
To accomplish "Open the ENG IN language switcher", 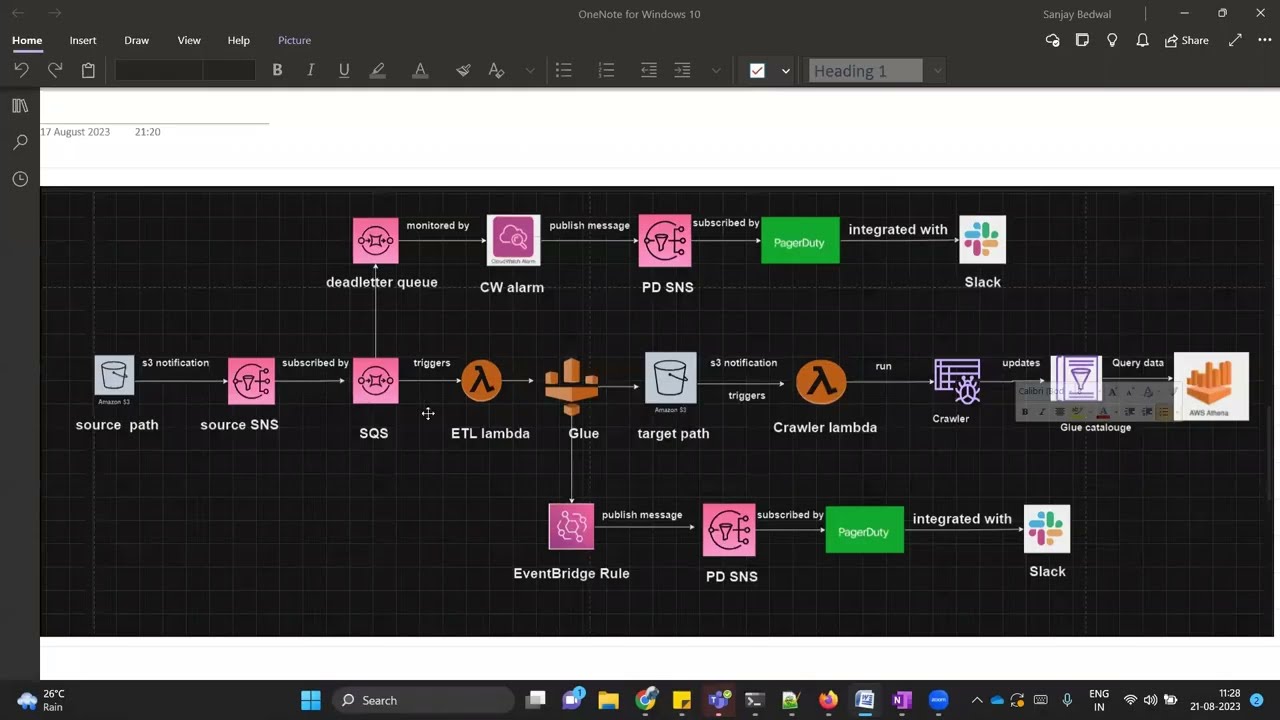I will 1099,700.
